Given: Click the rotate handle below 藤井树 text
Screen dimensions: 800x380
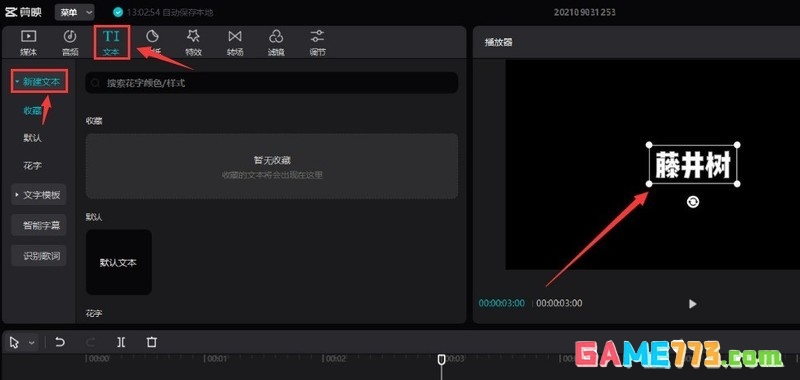Looking at the screenshot, I should point(693,202).
